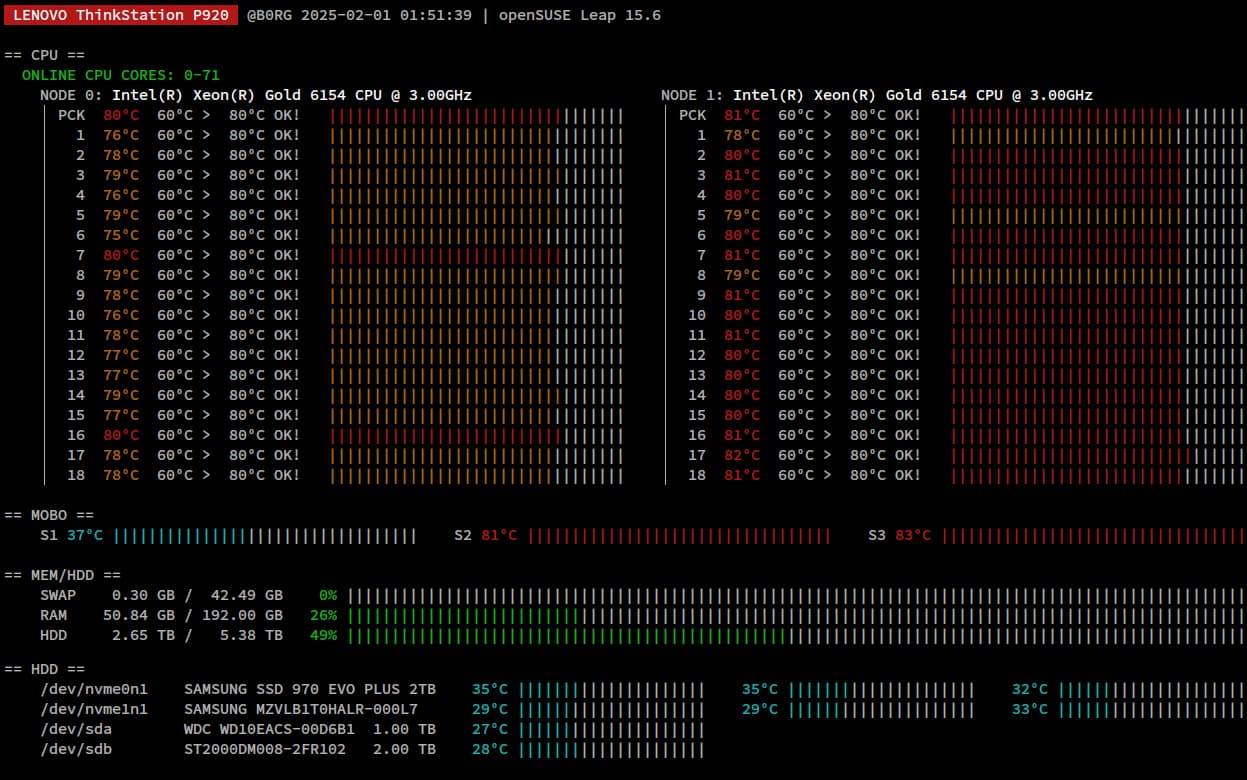Click Node 1 core 9 threshold 60°C > 80°C

point(832,295)
